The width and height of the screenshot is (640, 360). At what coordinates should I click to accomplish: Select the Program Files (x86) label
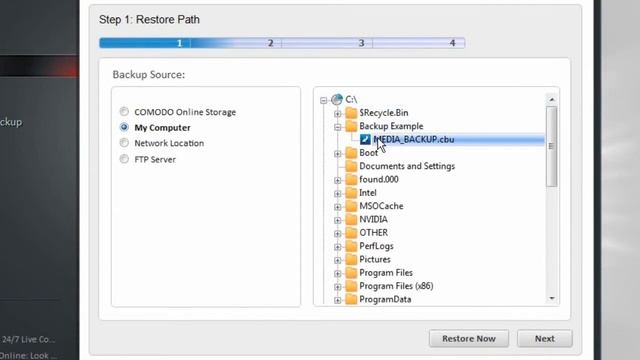point(396,286)
